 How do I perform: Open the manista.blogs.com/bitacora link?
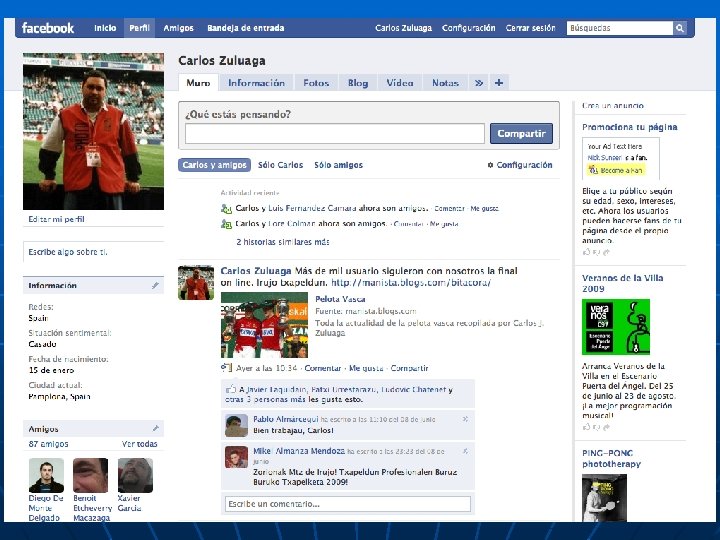click(411, 283)
